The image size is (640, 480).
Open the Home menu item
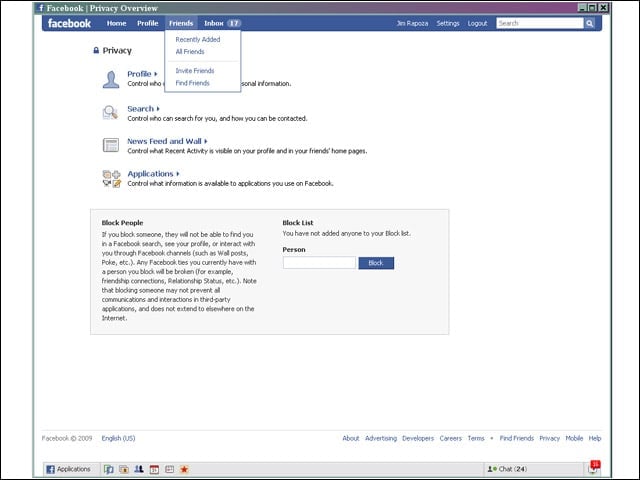coord(116,23)
